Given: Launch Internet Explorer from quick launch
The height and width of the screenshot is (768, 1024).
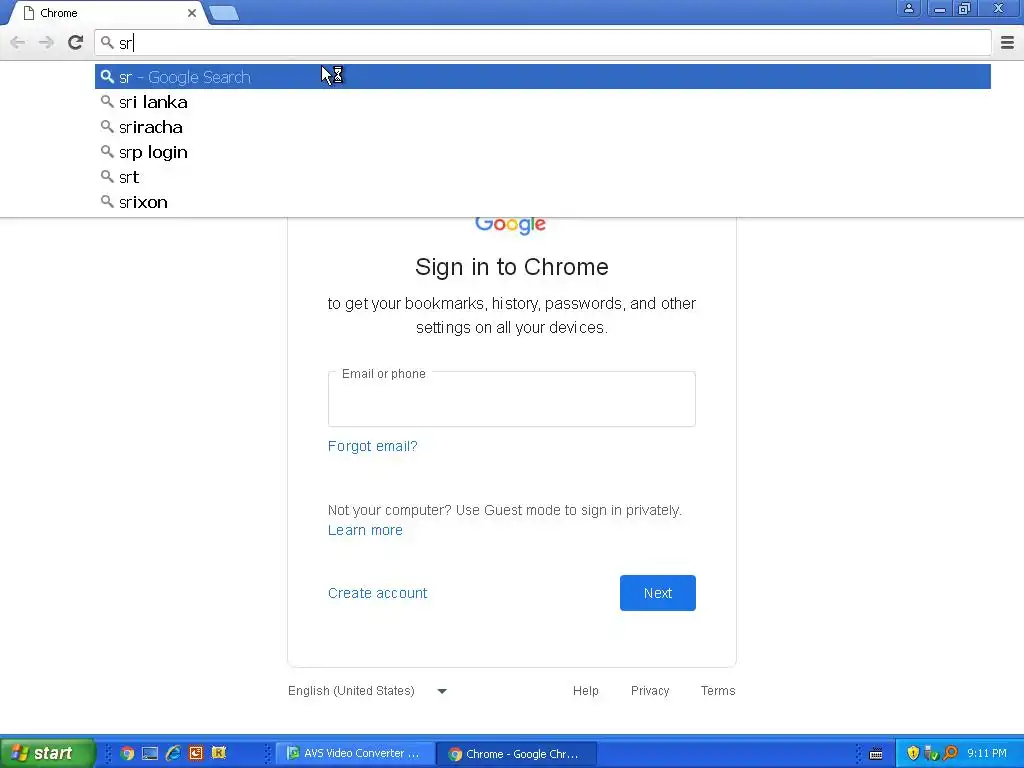Looking at the screenshot, I should pos(173,753).
